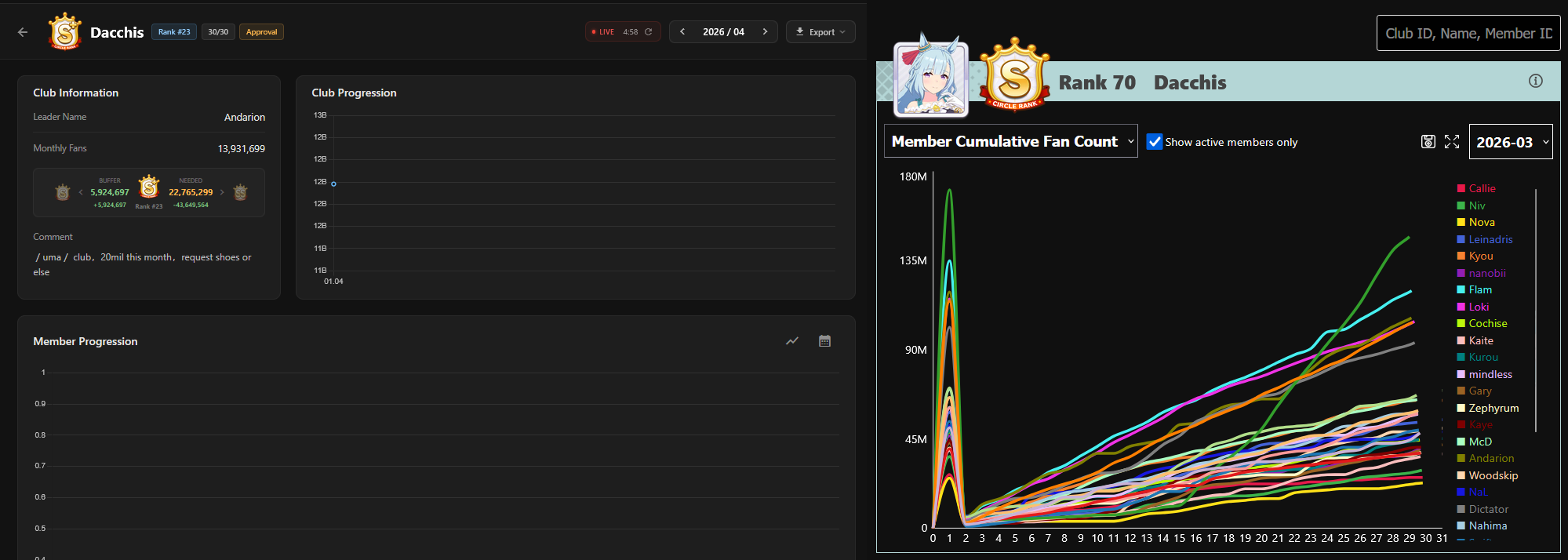This screenshot has height=560, width=1568.
Task: Click left chevron beside BUFFER value
Action: [x=81, y=192]
